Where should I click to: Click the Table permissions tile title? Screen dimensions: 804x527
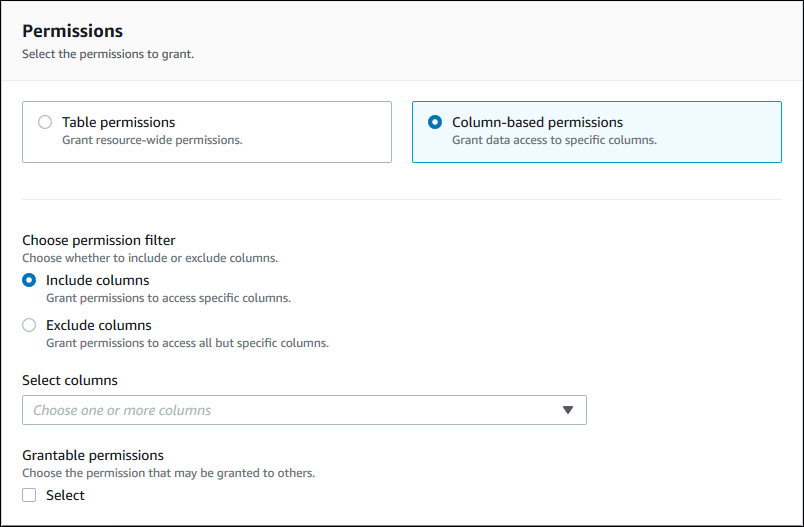point(118,123)
